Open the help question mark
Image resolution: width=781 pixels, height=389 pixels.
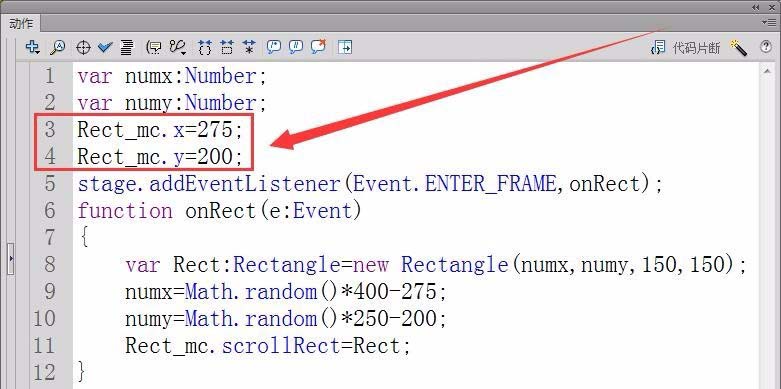[x=766, y=47]
